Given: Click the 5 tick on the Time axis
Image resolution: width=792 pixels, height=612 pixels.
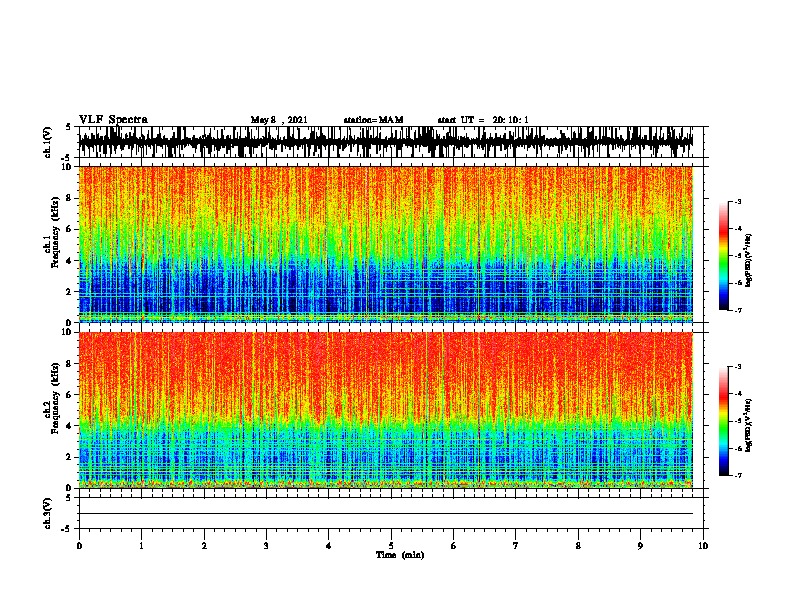Looking at the screenshot, I should (391, 546).
